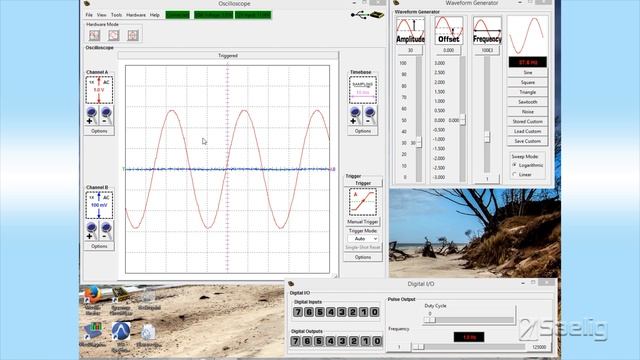The image size is (640, 360).
Task: Click the Offset slider handle
Action: [462, 120]
